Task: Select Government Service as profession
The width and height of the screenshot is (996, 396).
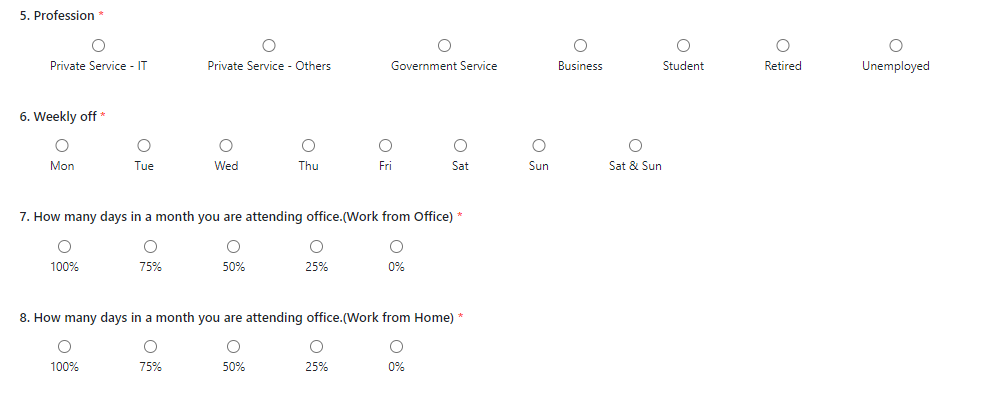Action: point(445,46)
